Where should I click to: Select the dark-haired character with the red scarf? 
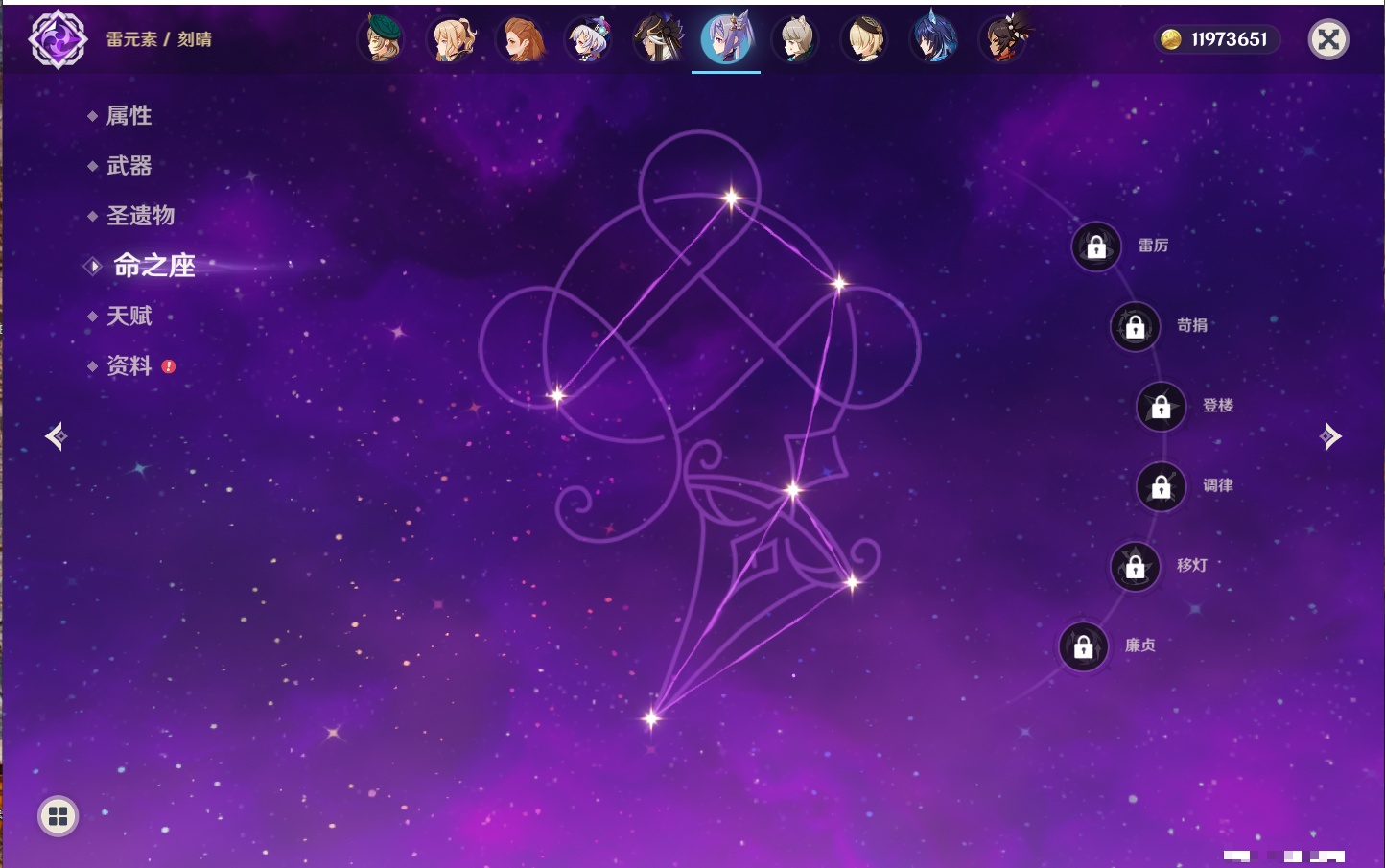[1002, 39]
